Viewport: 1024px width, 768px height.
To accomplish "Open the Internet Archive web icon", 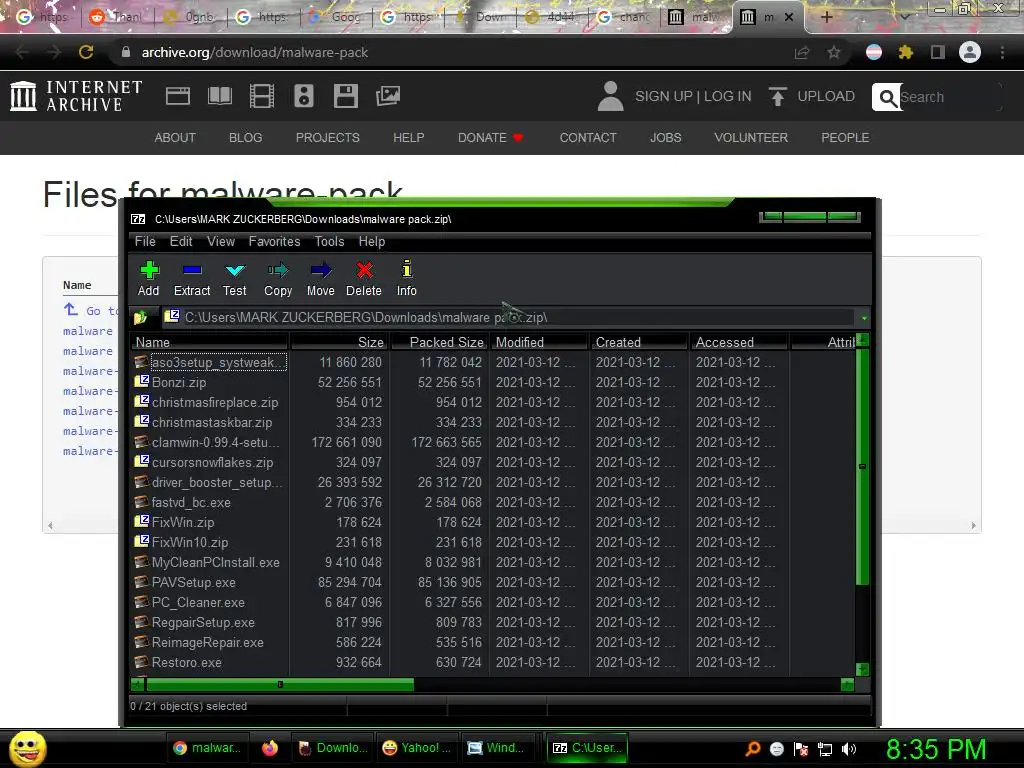I will pyautogui.click(x=178, y=96).
